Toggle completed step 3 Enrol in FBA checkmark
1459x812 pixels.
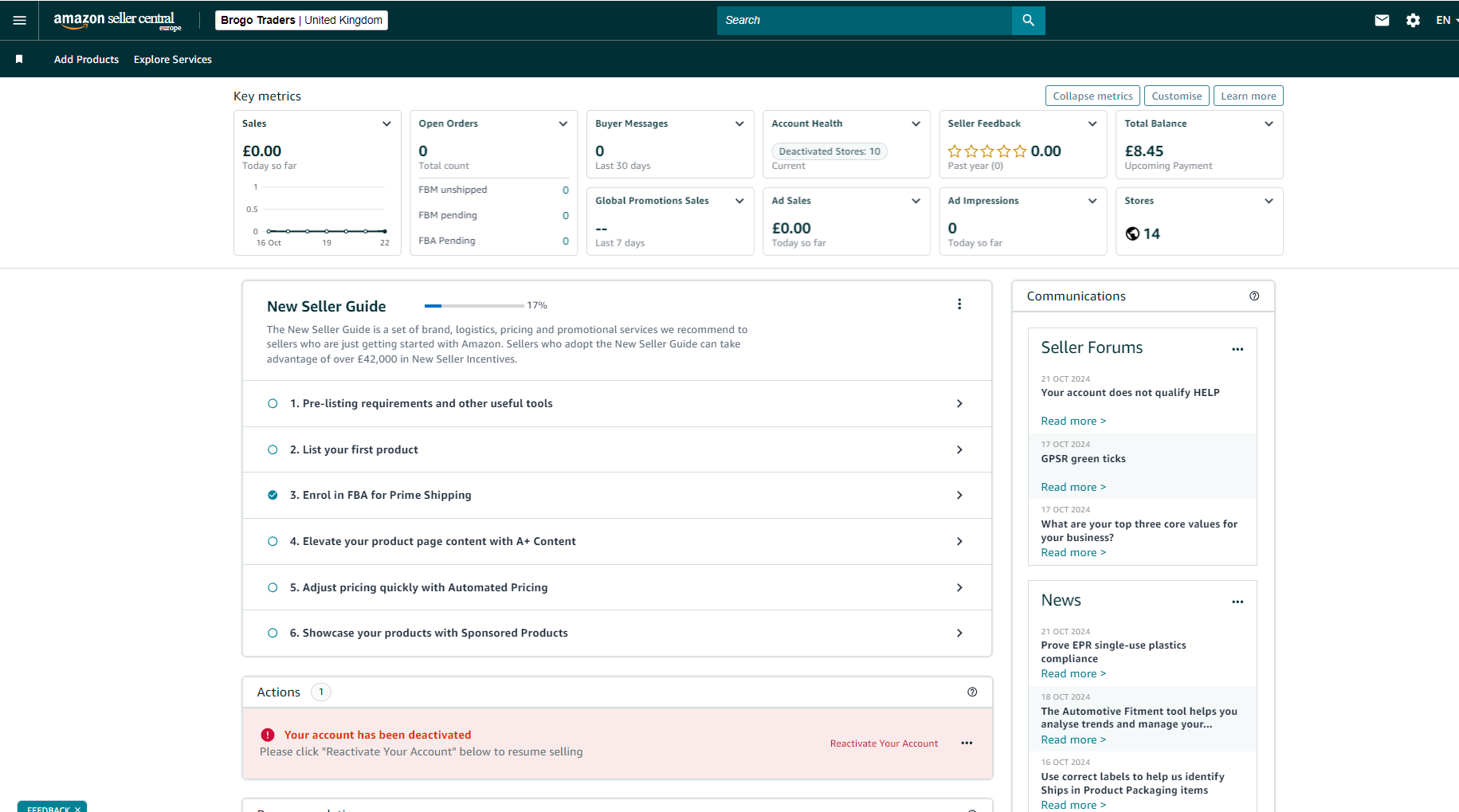pos(273,495)
